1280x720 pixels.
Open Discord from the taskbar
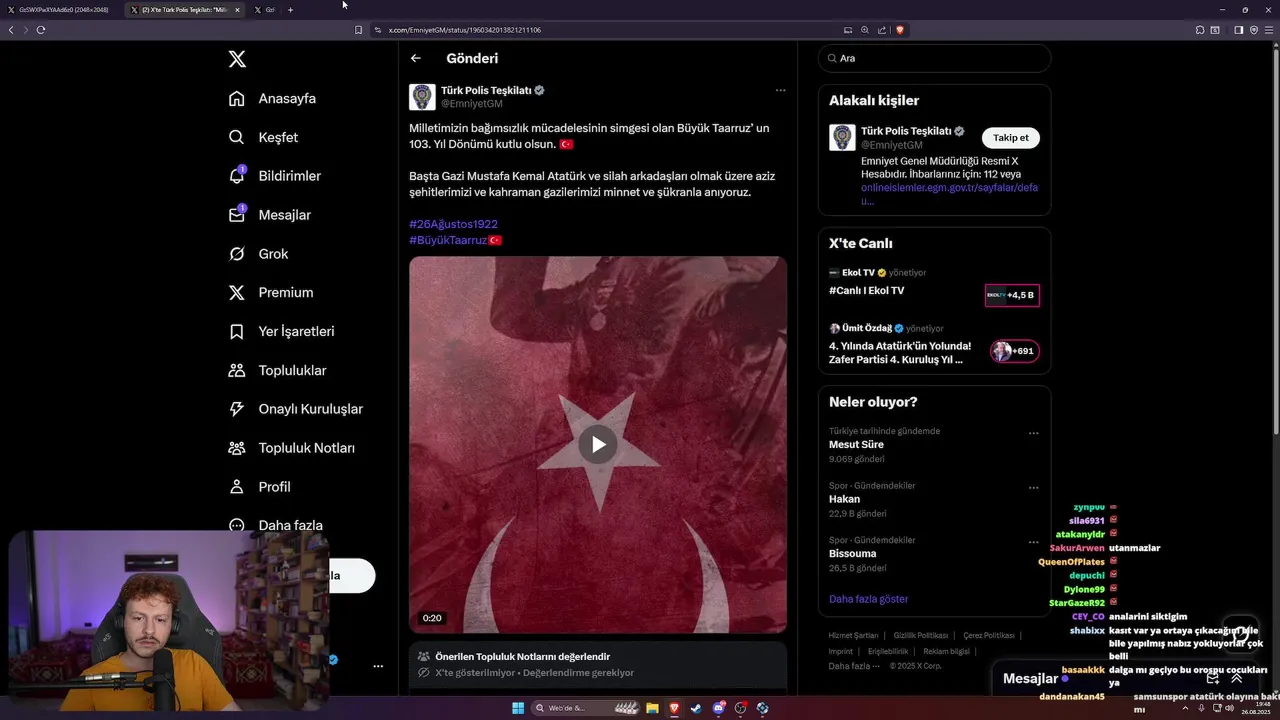(718, 708)
